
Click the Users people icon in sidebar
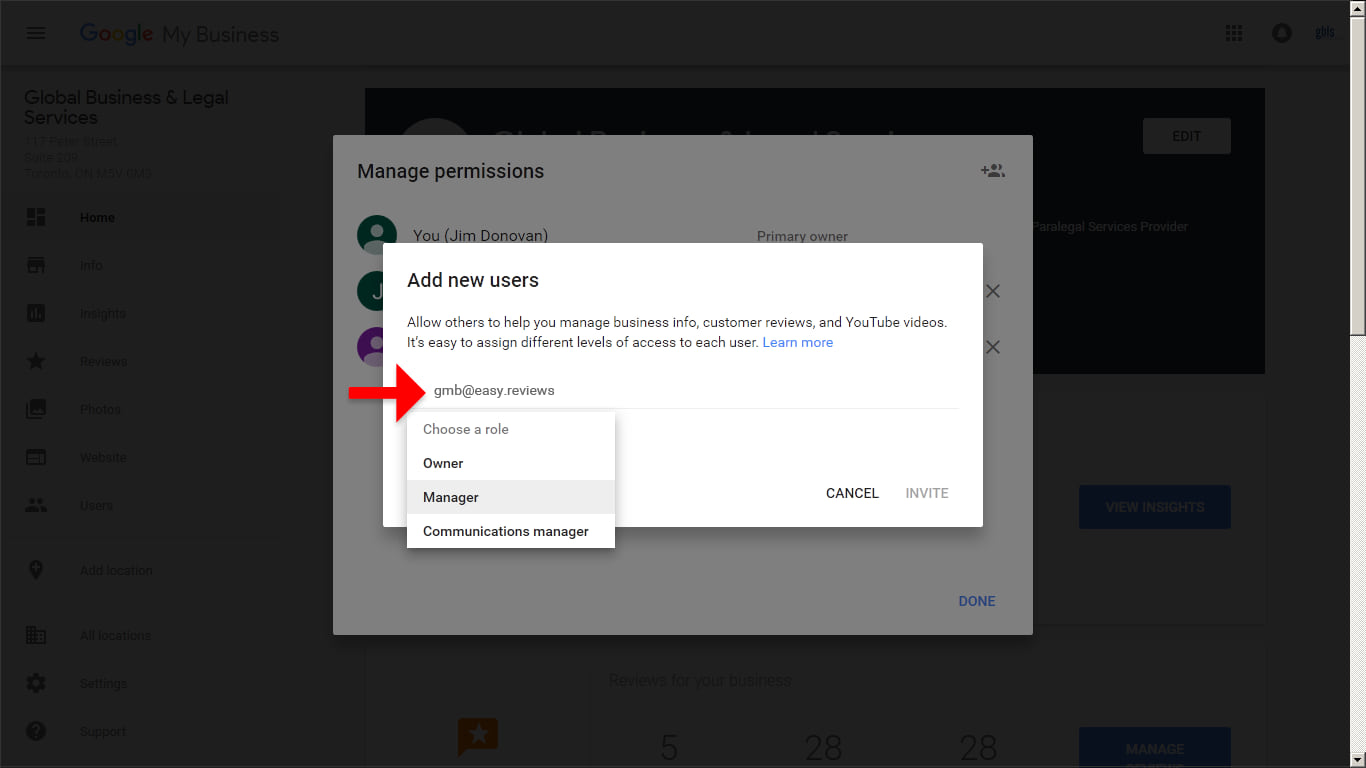[36, 505]
